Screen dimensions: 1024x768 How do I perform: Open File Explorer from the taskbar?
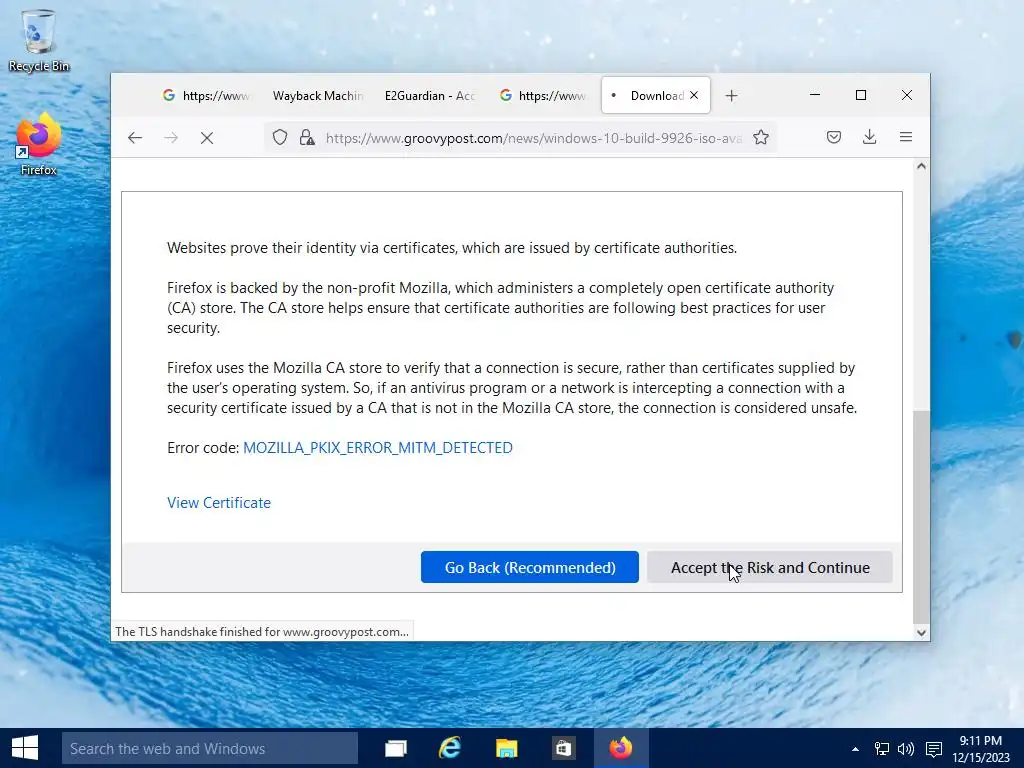[x=506, y=748]
